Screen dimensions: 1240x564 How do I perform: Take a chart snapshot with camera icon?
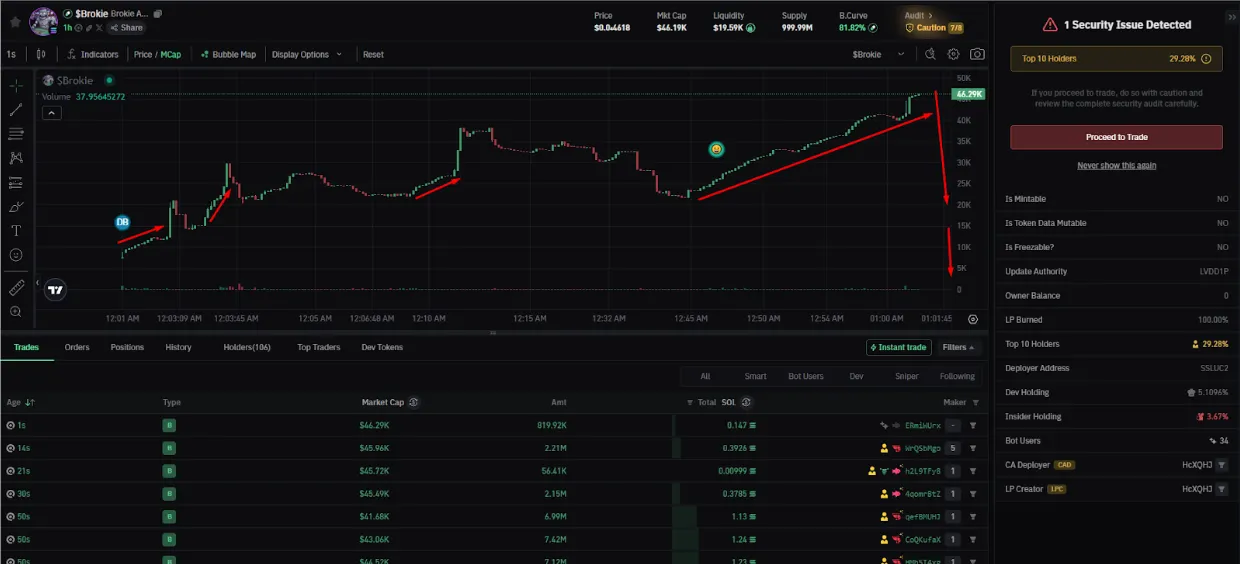(977, 54)
